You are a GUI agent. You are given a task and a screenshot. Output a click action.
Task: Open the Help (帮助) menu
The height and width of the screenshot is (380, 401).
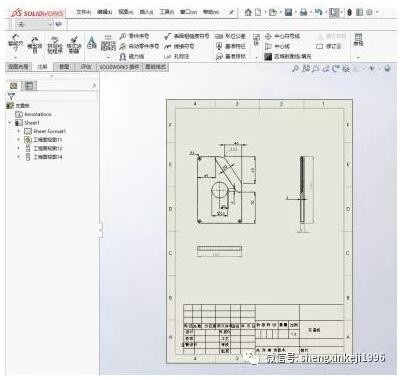point(211,12)
